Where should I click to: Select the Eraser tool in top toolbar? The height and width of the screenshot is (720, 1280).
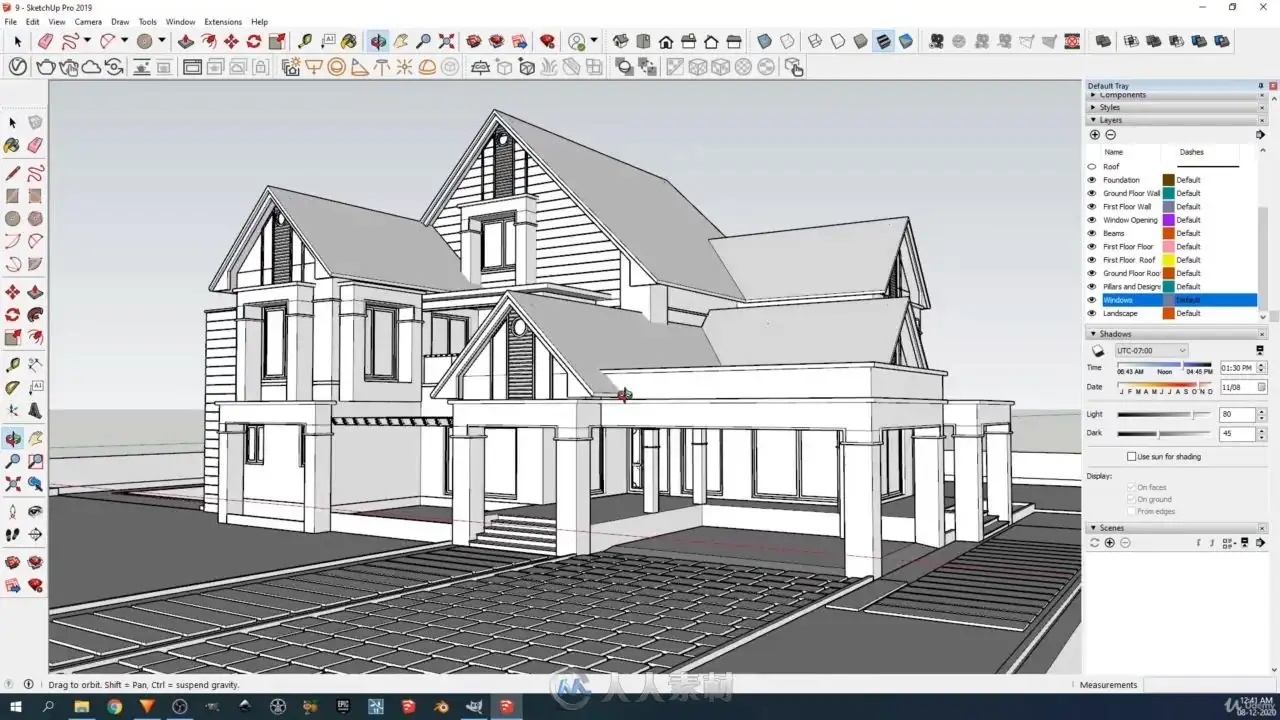click(x=45, y=41)
